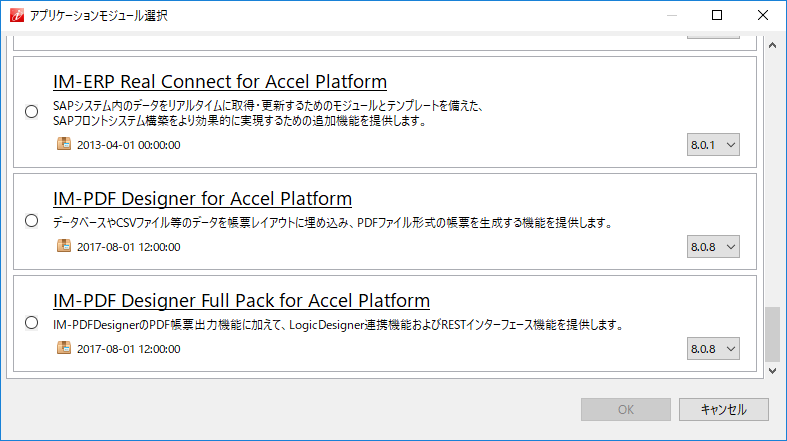The width and height of the screenshot is (787, 441).
Task: Select the IM-ERP Real Connect radio button
Action: [x=32, y=111]
